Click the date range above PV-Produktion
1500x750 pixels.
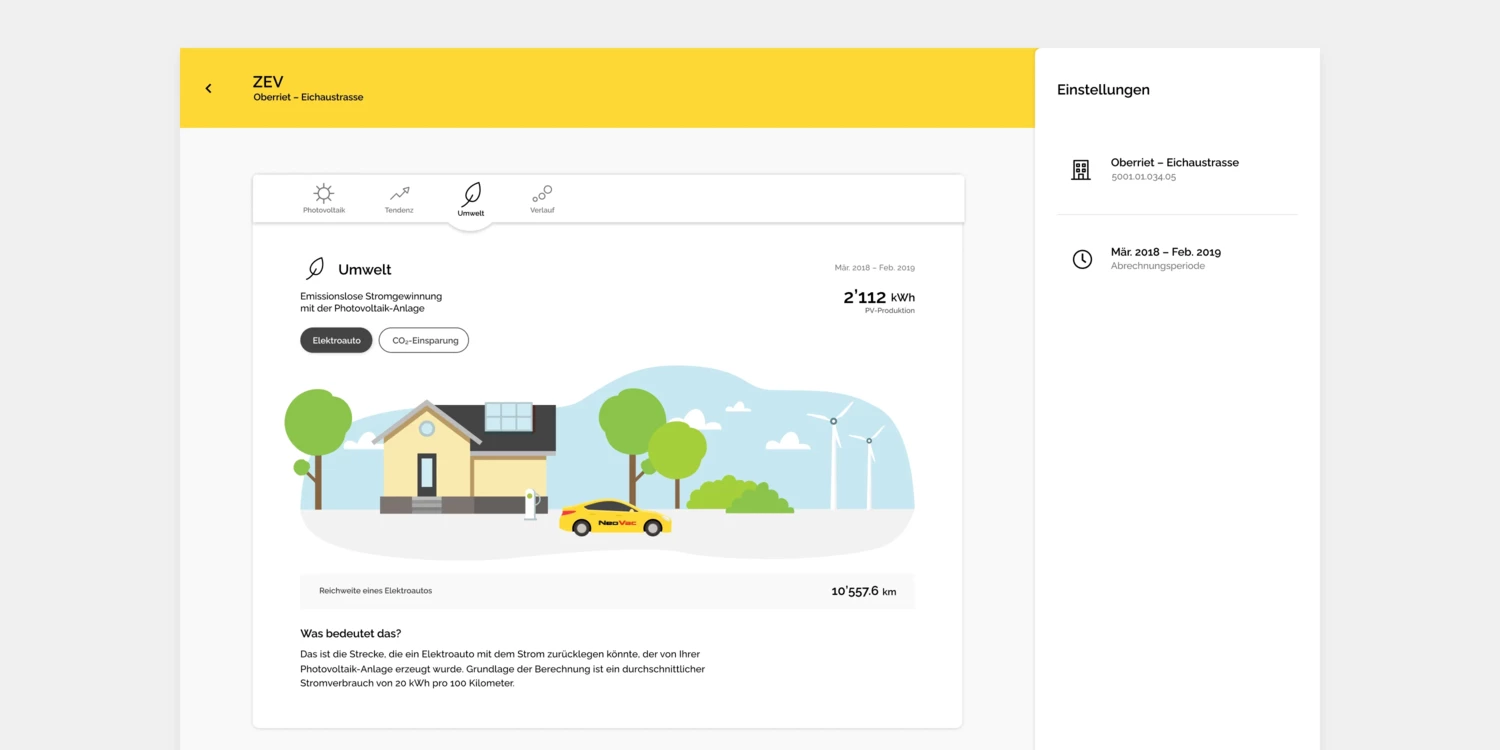pyautogui.click(x=875, y=268)
